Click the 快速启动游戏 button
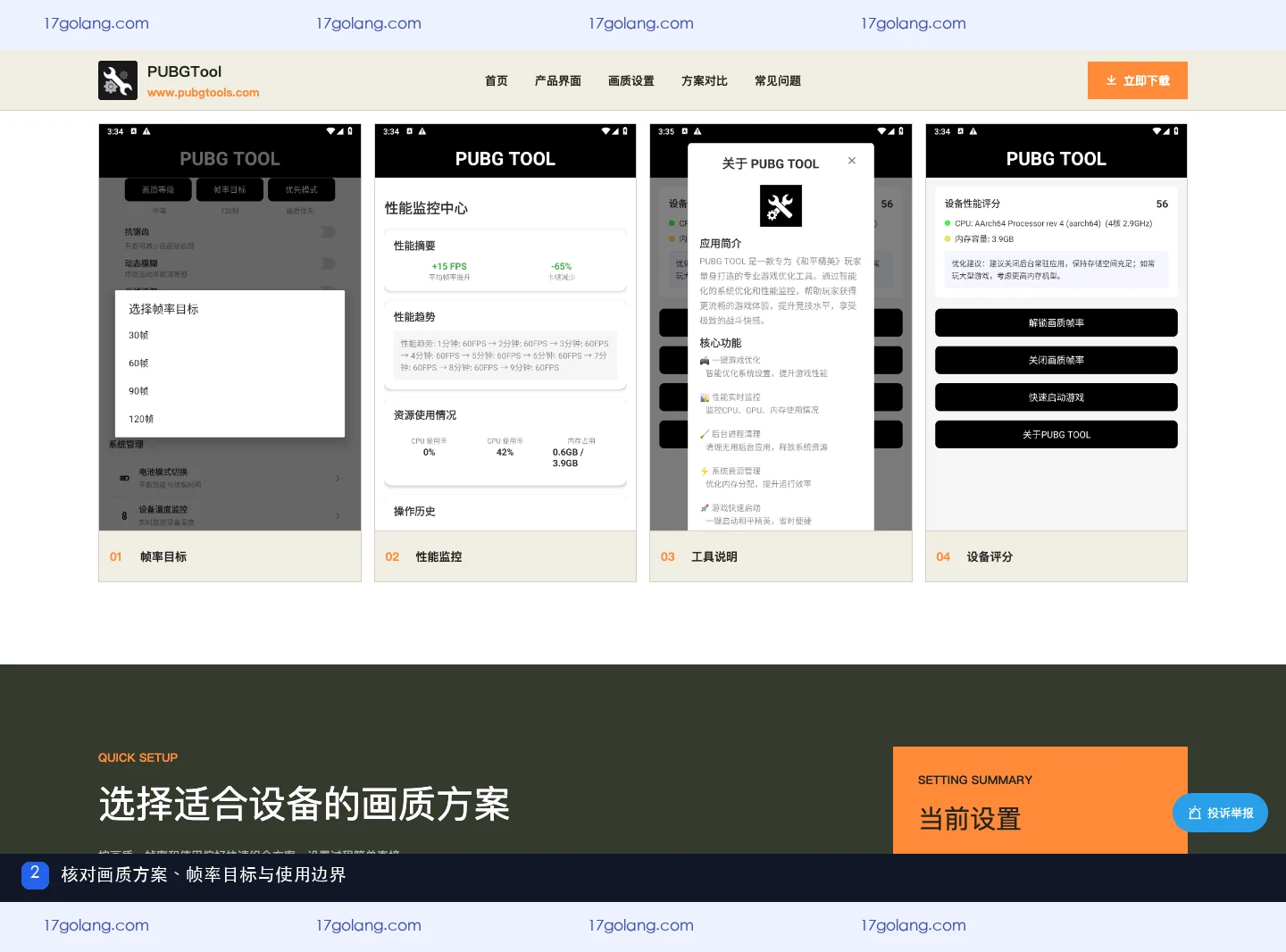 1056,397
